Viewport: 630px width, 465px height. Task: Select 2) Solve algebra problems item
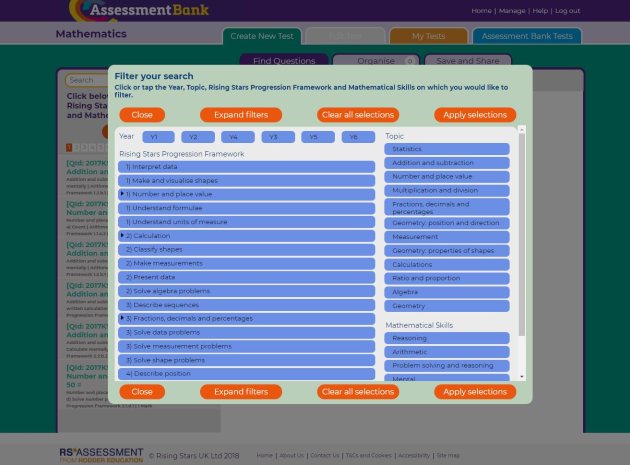(246, 291)
